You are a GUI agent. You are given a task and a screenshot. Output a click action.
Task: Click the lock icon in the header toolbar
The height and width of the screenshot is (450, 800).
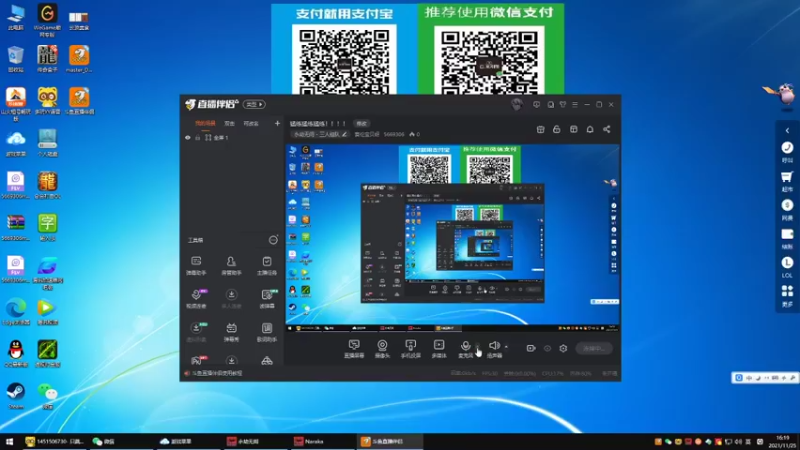(557, 130)
